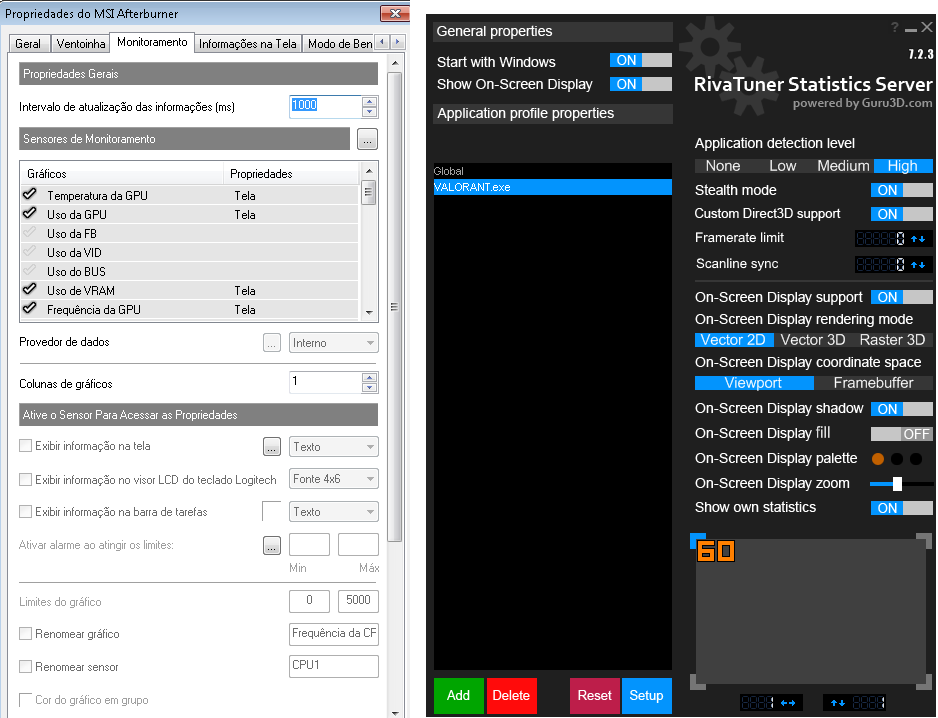Click the red Delete button
This screenshot has height=718, width=938.
pyautogui.click(x=511, y=695)
